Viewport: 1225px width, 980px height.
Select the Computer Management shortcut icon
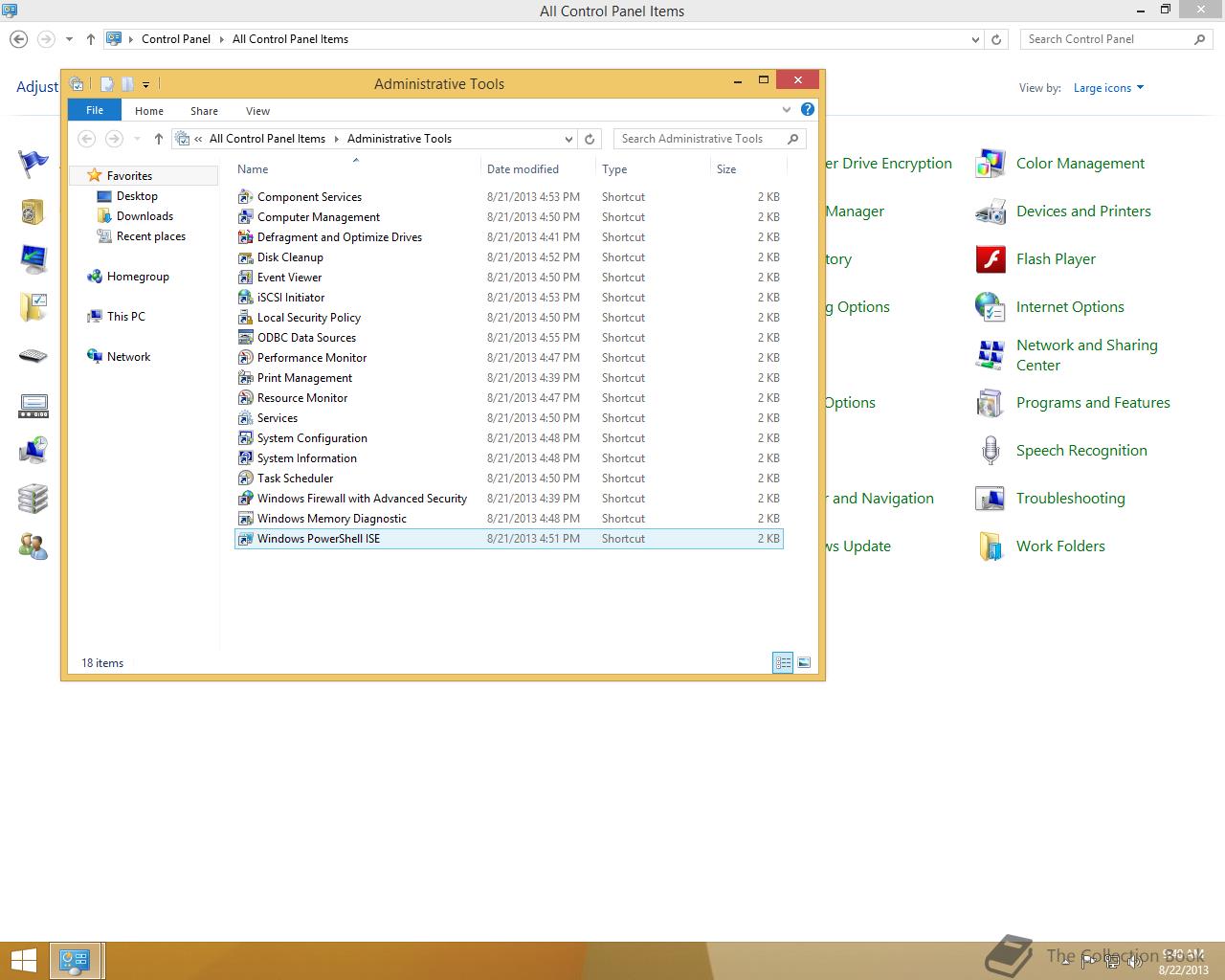(x=246, y=217)
